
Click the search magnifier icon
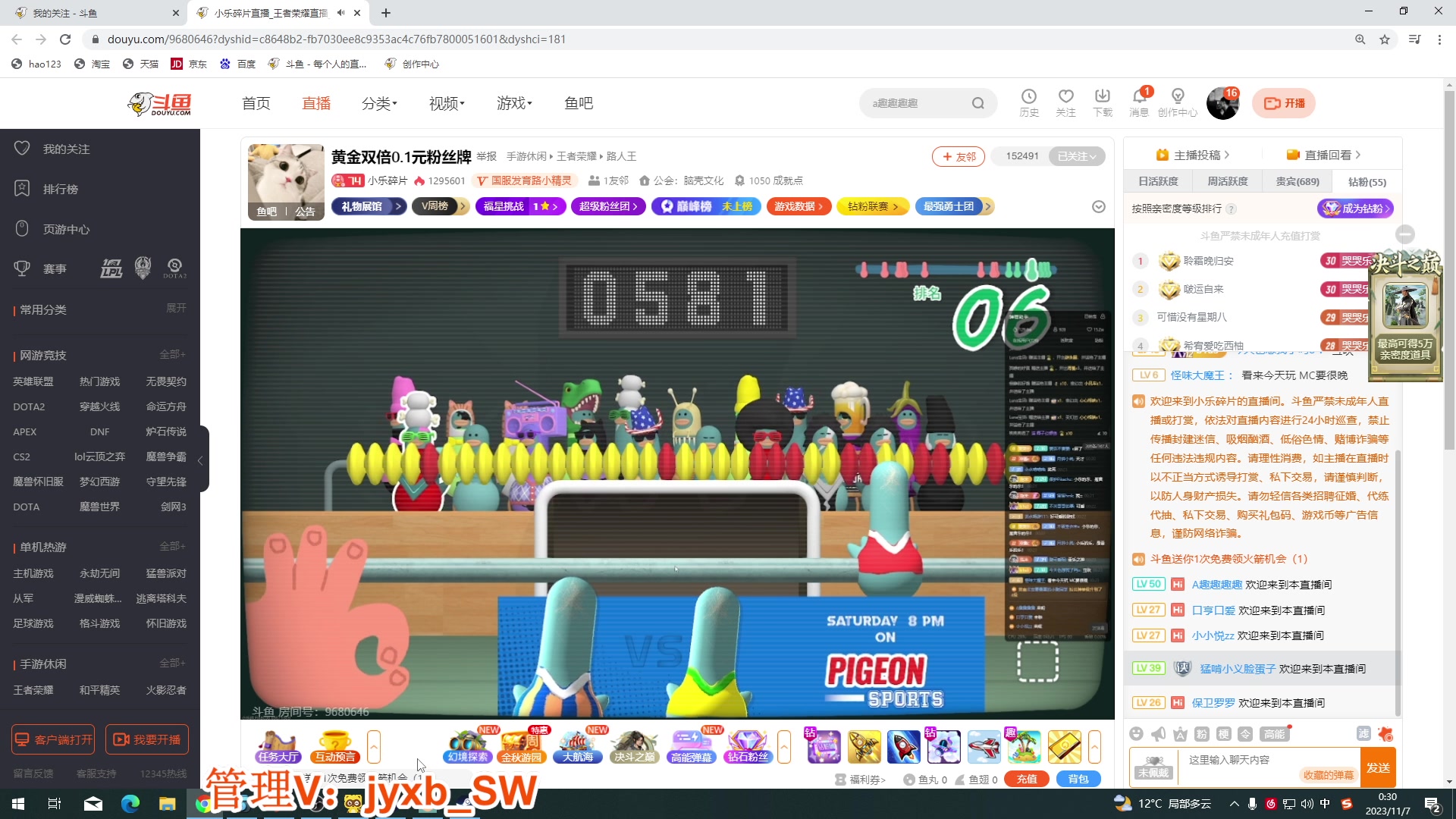coord(979,103)
